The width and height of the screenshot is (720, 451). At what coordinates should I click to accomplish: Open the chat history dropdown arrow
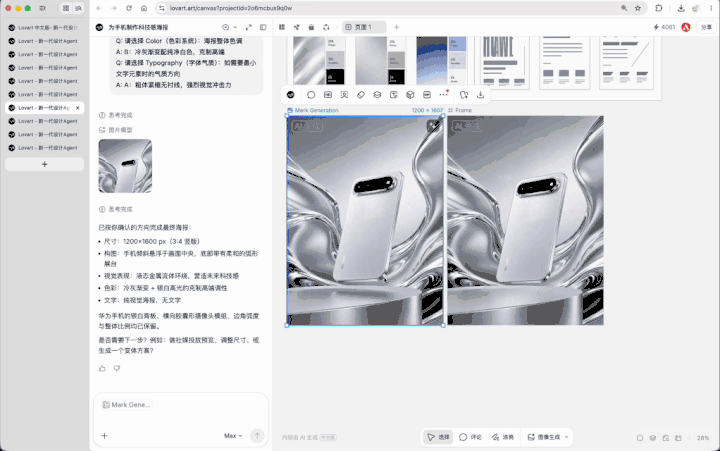[x=235, y=27]
